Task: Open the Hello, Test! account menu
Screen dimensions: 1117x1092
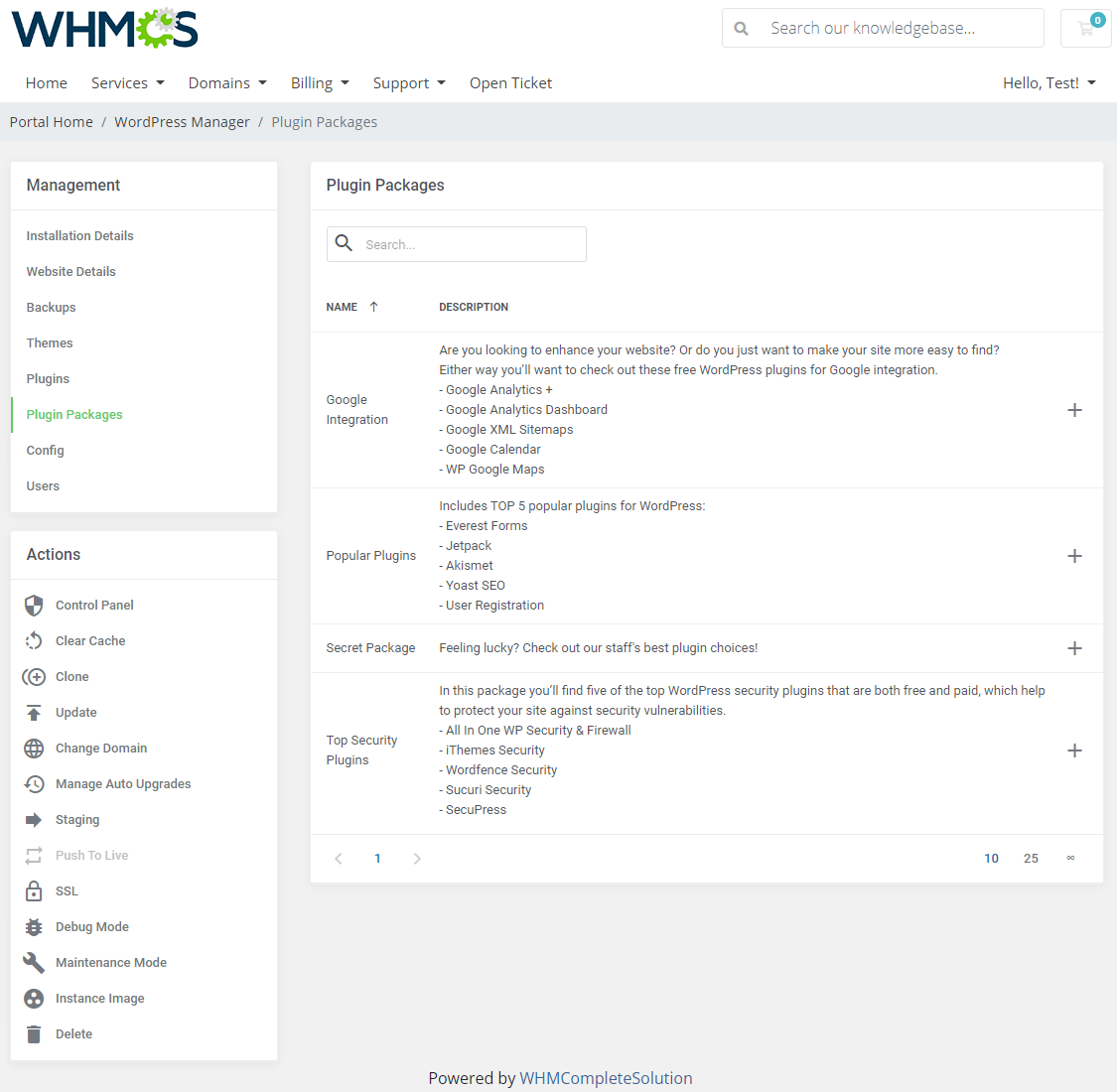Action: pos(1048,83)
